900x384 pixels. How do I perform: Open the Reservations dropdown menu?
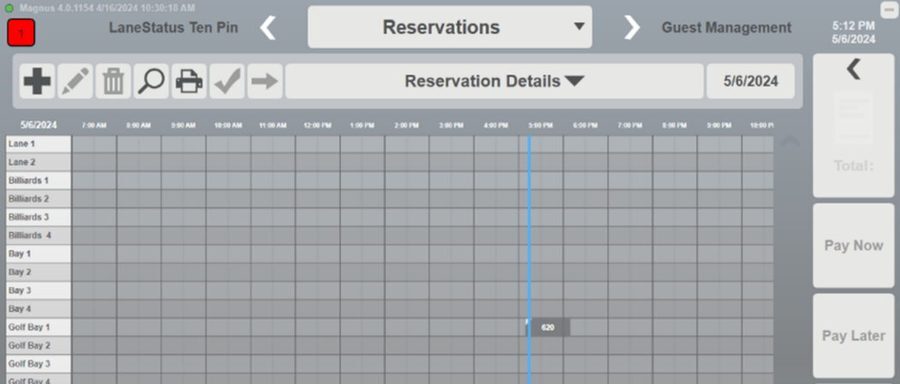pos(449,27)
